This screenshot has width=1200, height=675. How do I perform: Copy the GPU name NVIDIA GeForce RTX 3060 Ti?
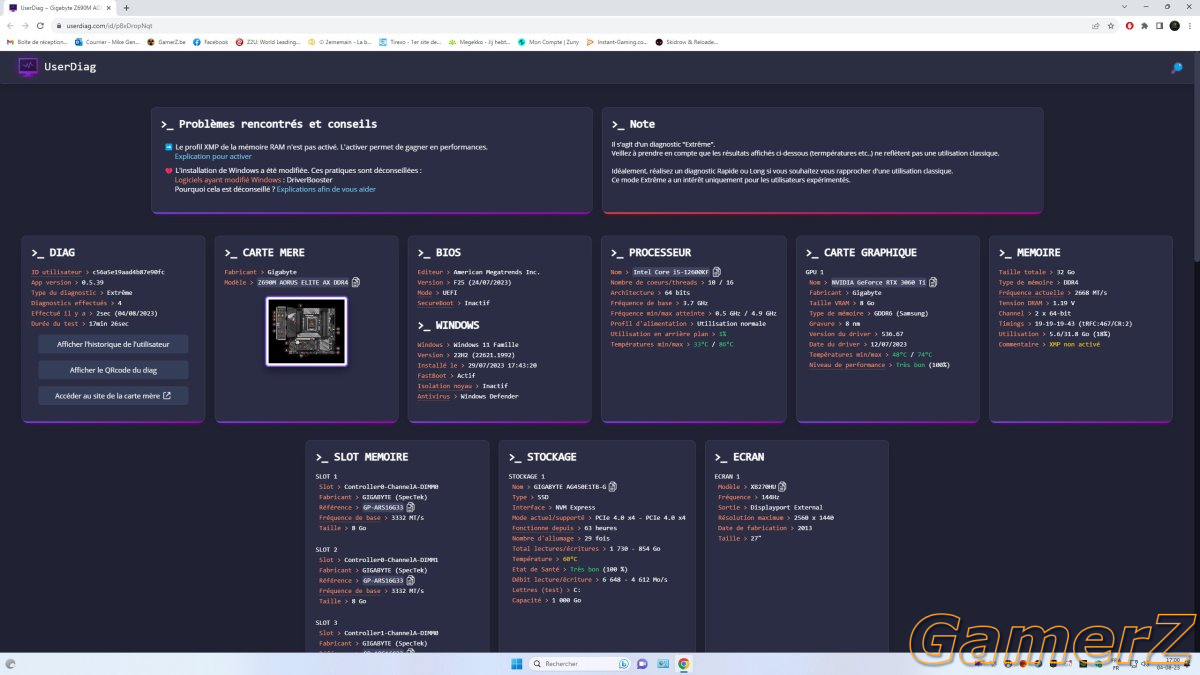933,282
